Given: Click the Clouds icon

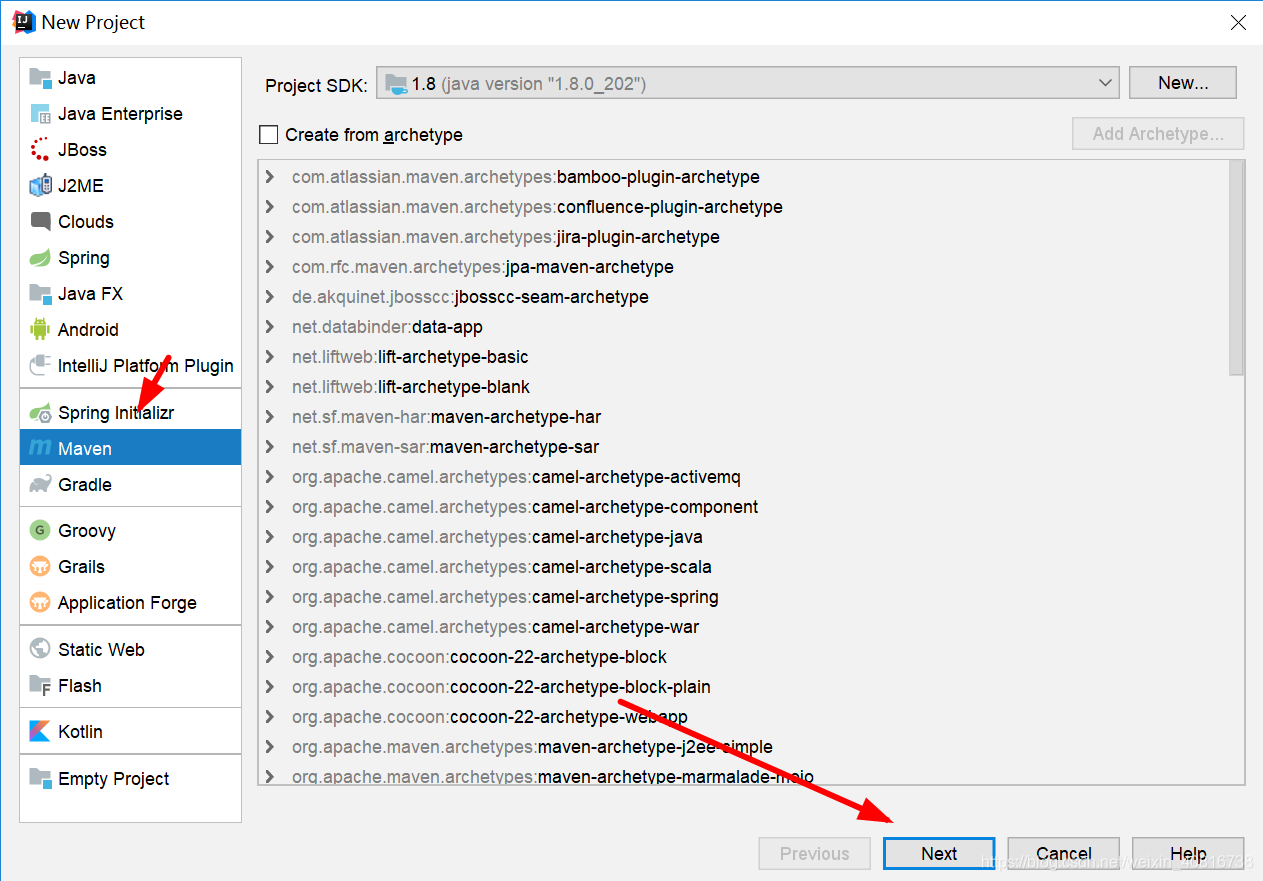Looking at the screenshot, I should [x=40, y=221].
